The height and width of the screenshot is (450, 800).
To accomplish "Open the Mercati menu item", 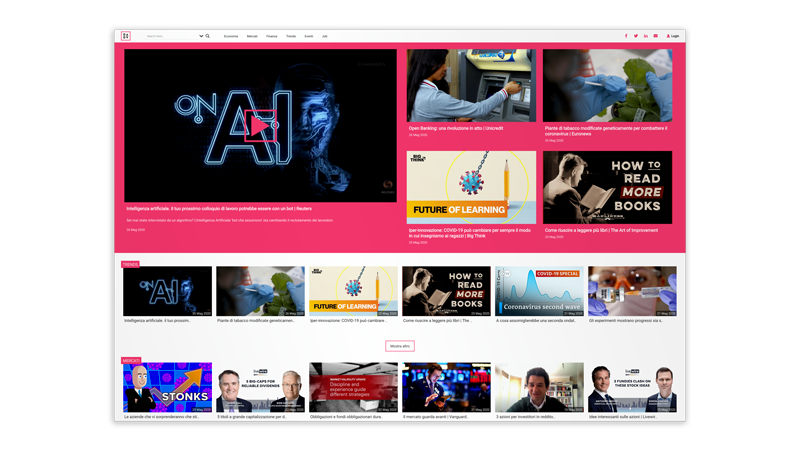I will point(252,36).
